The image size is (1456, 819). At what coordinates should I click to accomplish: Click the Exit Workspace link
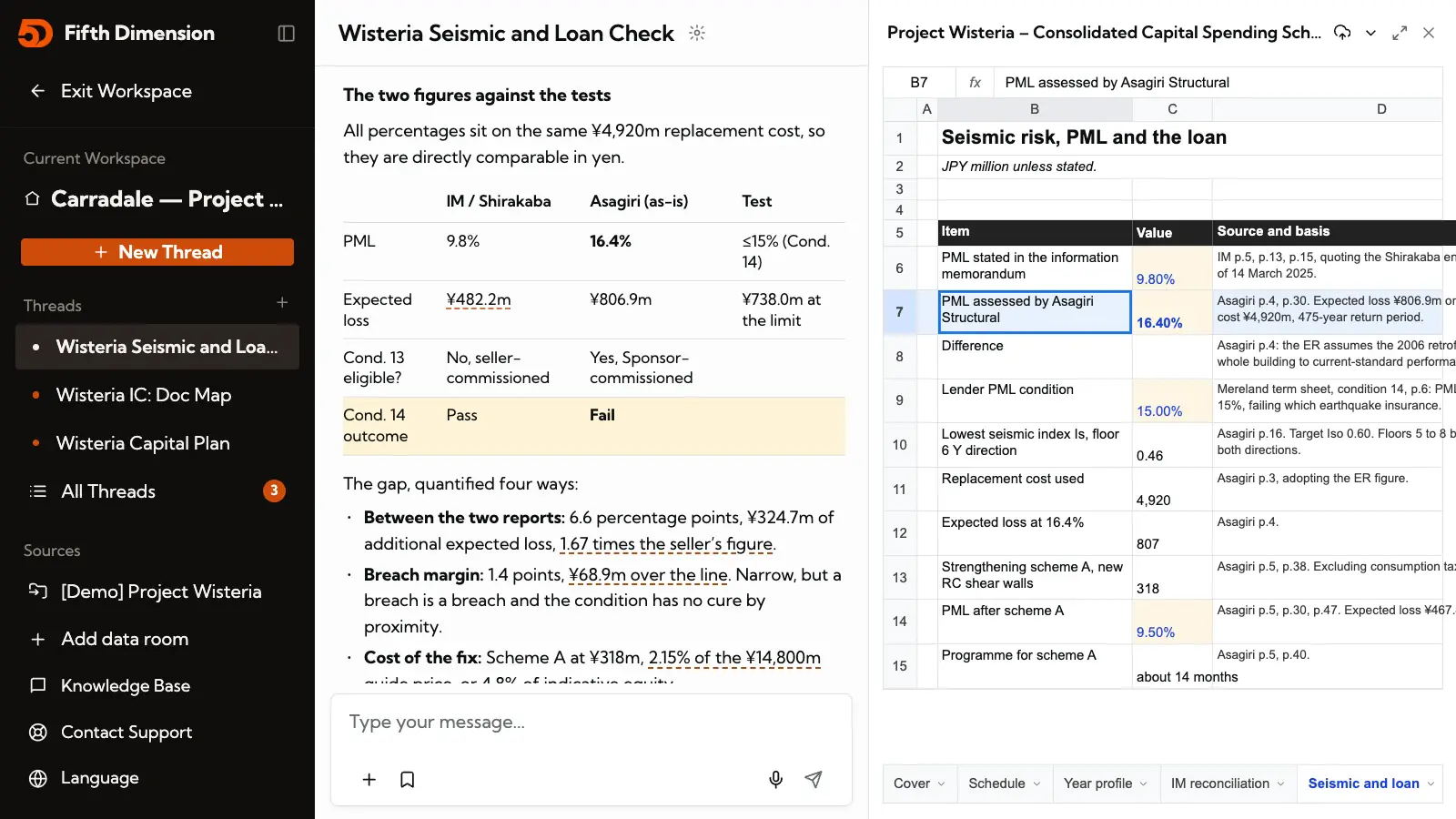pos(126,91)
